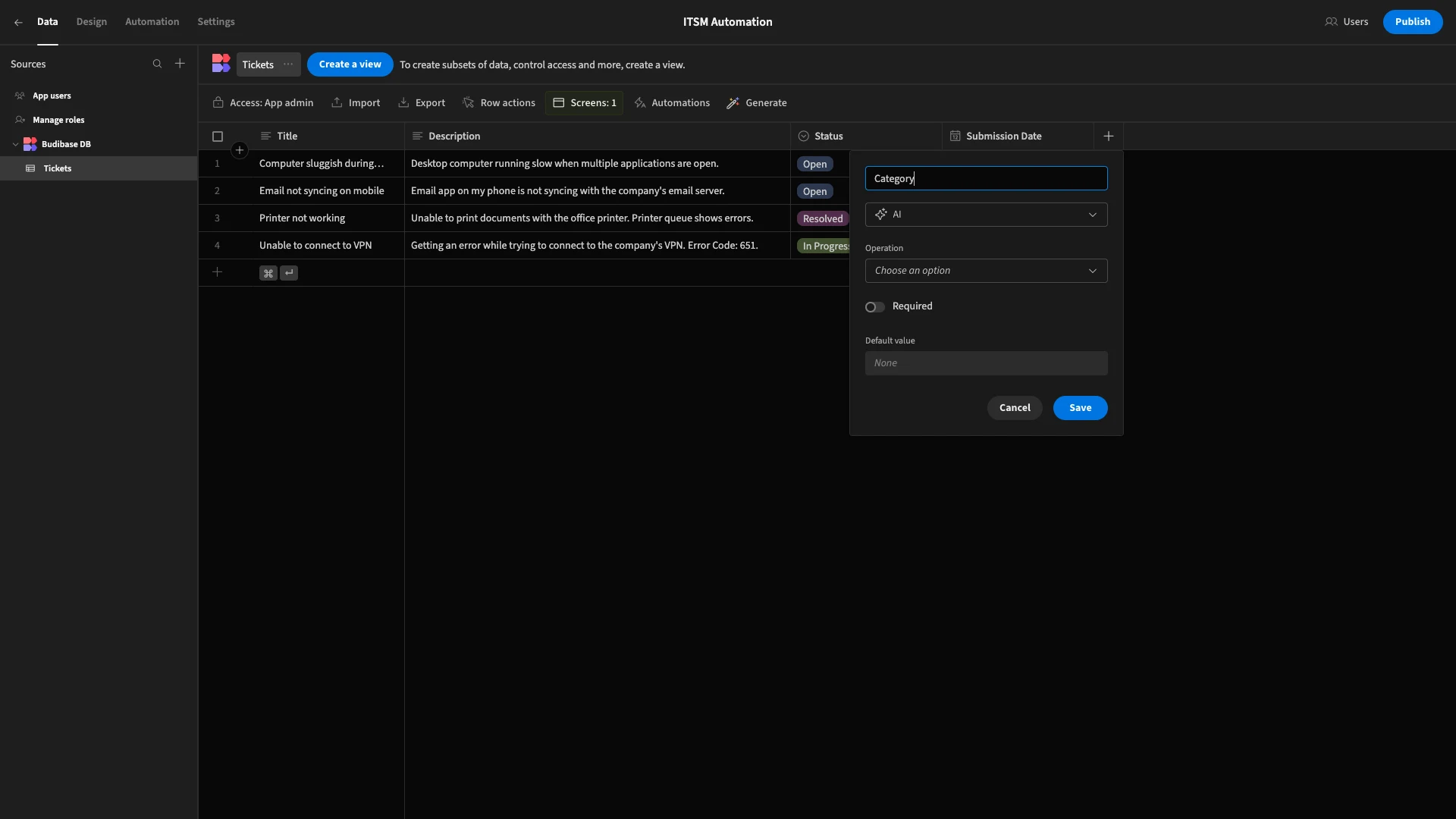Click the desktop running slow description cell
This screenshot has width=1456, height=819.
click(598, 164)
